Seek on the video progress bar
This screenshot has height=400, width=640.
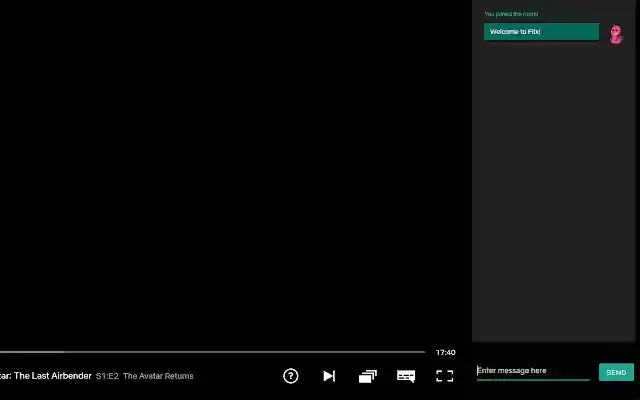[212, 352]
